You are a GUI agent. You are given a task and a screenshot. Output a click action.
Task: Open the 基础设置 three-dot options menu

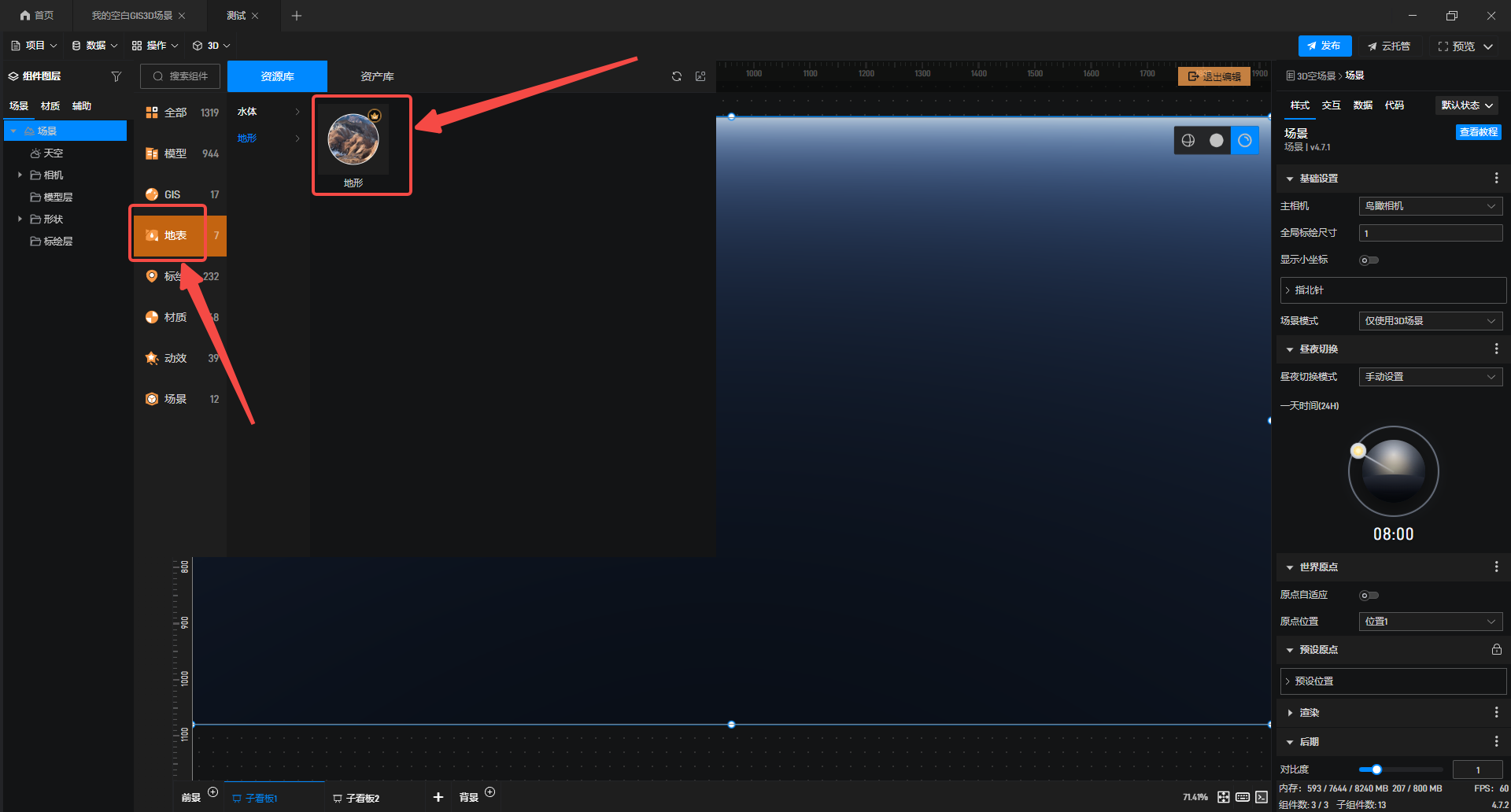(x=1496, y=179)
